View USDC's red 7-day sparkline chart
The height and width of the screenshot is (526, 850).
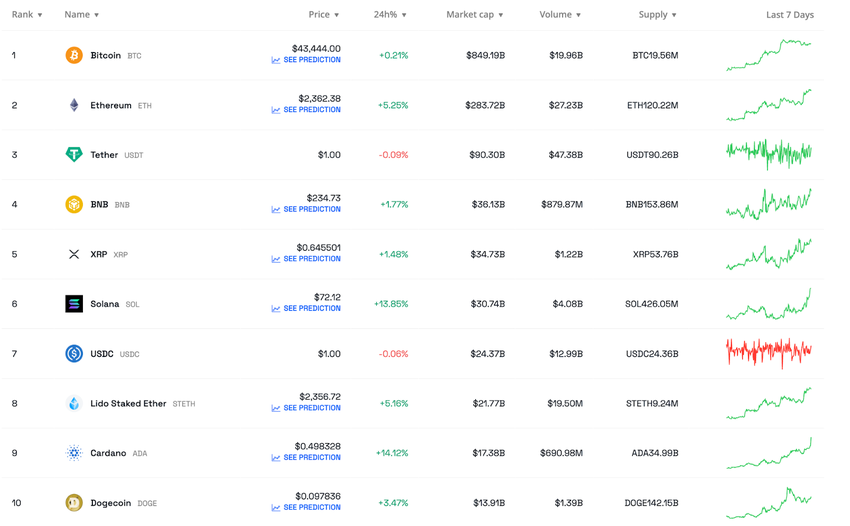tap(769, 353)
